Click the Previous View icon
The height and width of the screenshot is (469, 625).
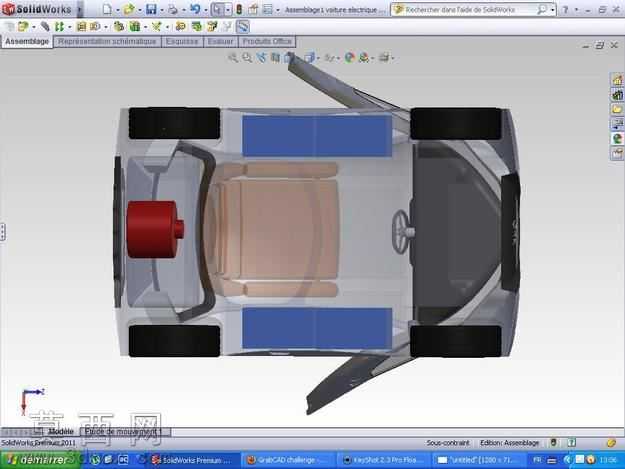(261, 58)
